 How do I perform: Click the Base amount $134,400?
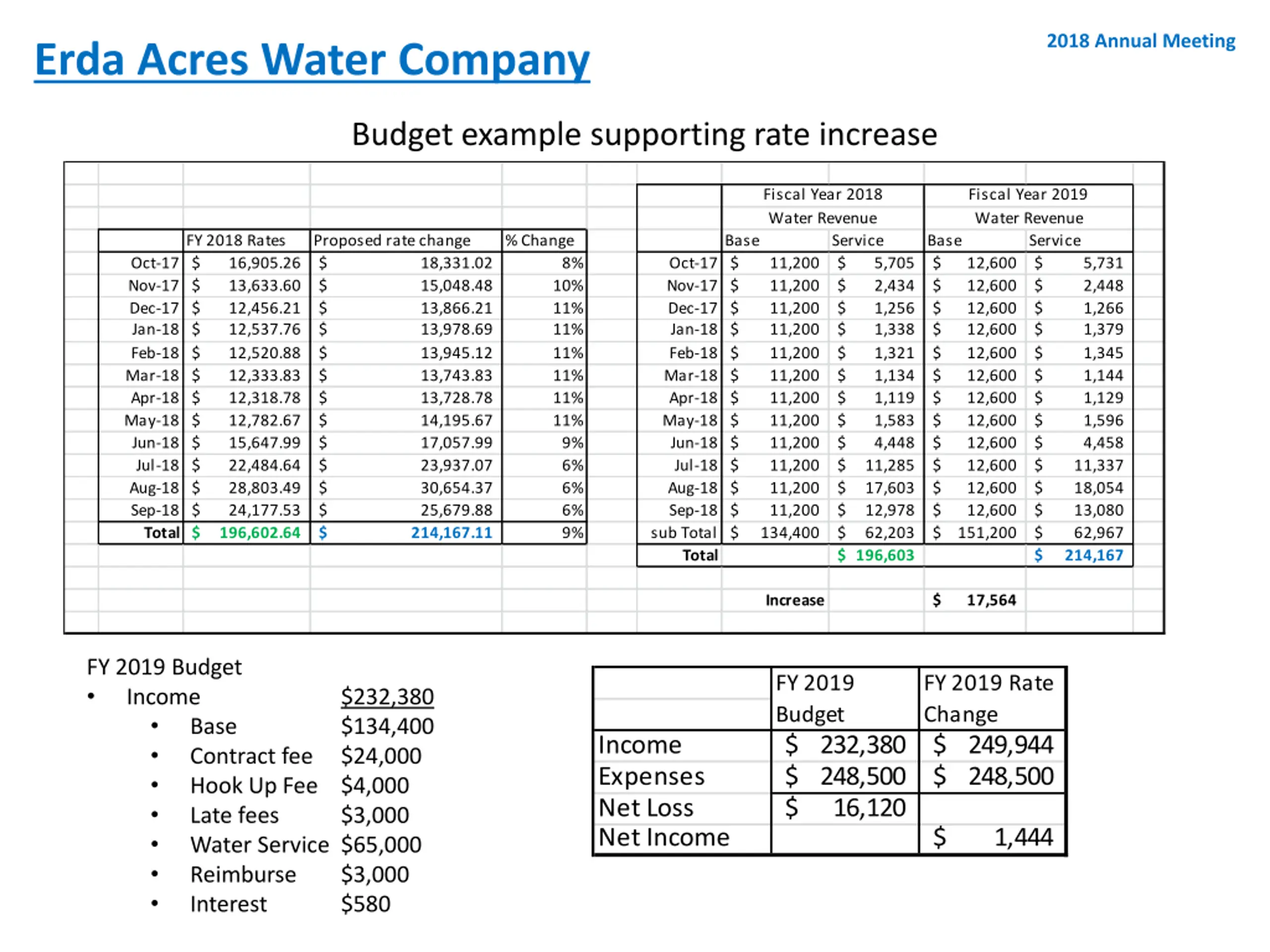[x=387, y=726]
